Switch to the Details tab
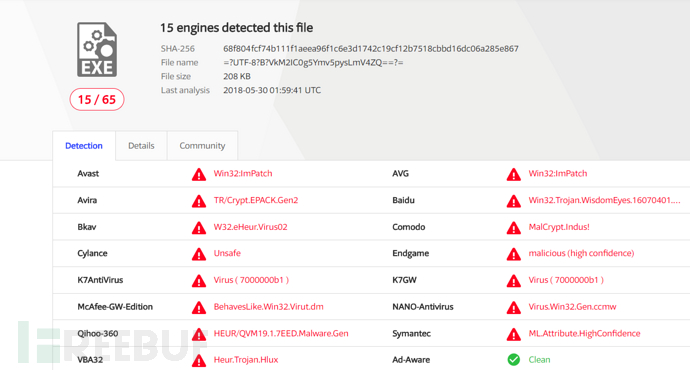 coord(141,146)
